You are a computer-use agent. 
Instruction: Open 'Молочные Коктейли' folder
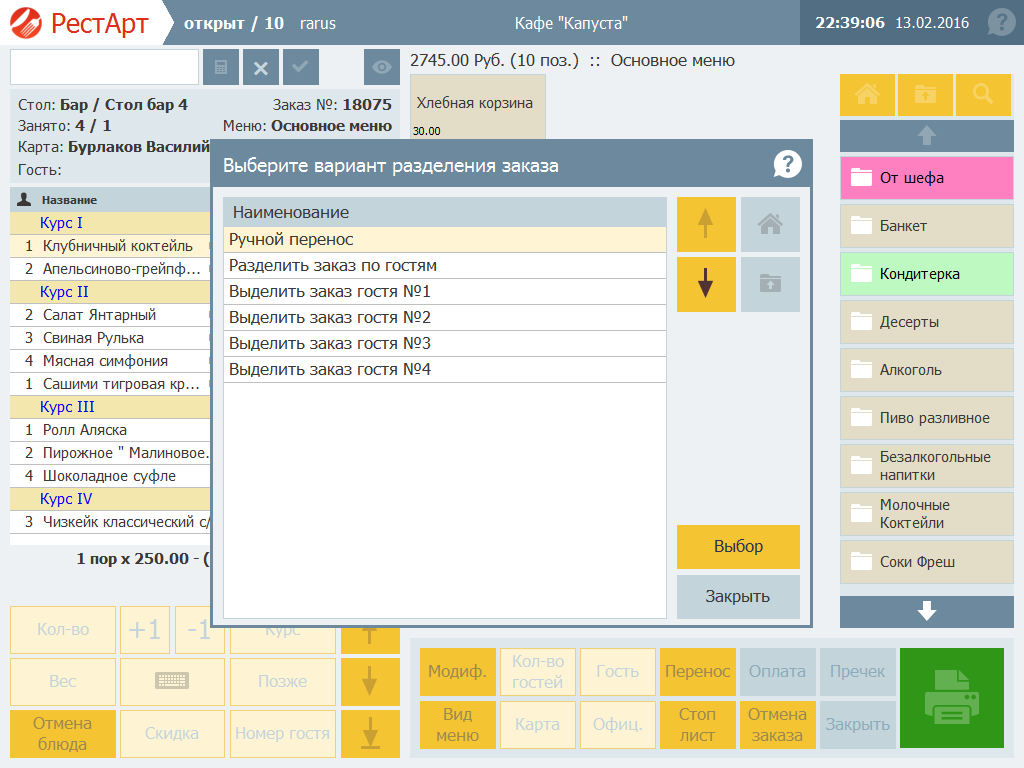[x=927, y=514]
